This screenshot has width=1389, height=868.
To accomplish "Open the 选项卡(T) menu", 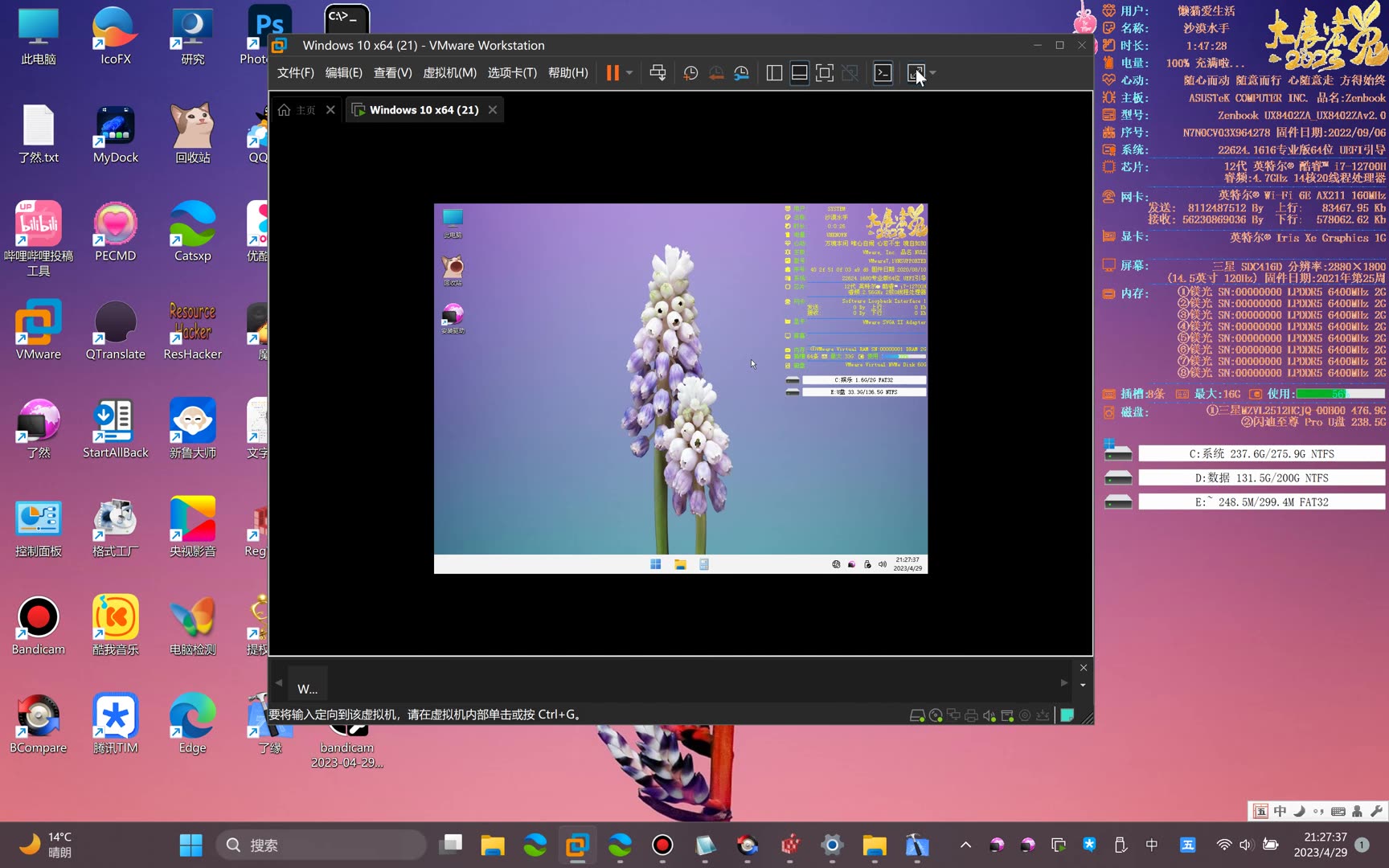I will click(x=512, y=73).
